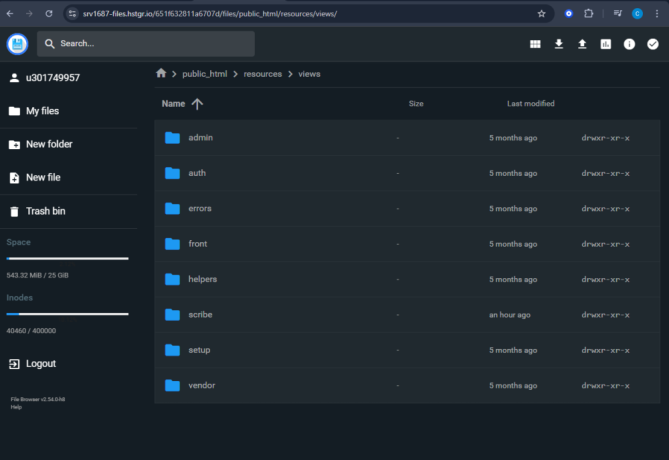Viewport: 669px width, 460px height.
Task: Show info with the info icon
Action: pos(629,44)
